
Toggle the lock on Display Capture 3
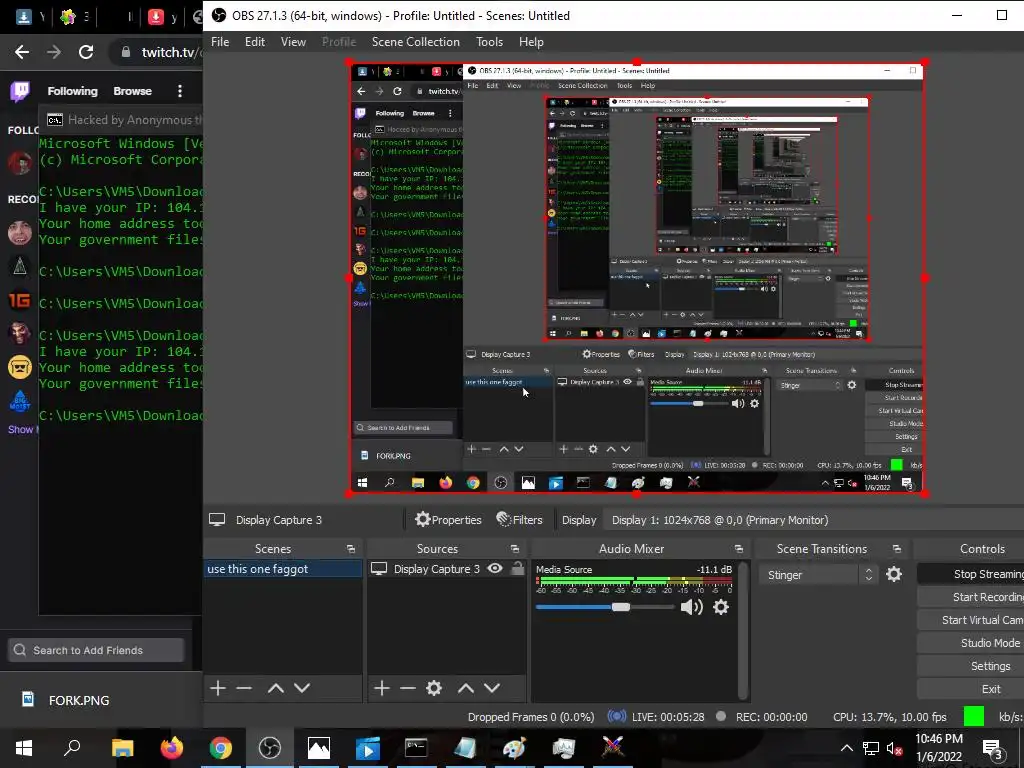pos(517,568)
